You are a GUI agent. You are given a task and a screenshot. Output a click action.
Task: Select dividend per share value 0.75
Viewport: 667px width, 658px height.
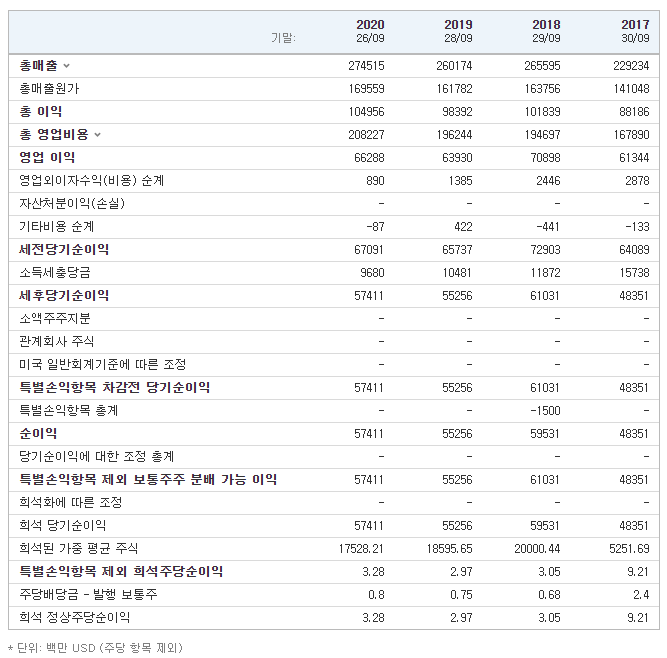(462, 595)
